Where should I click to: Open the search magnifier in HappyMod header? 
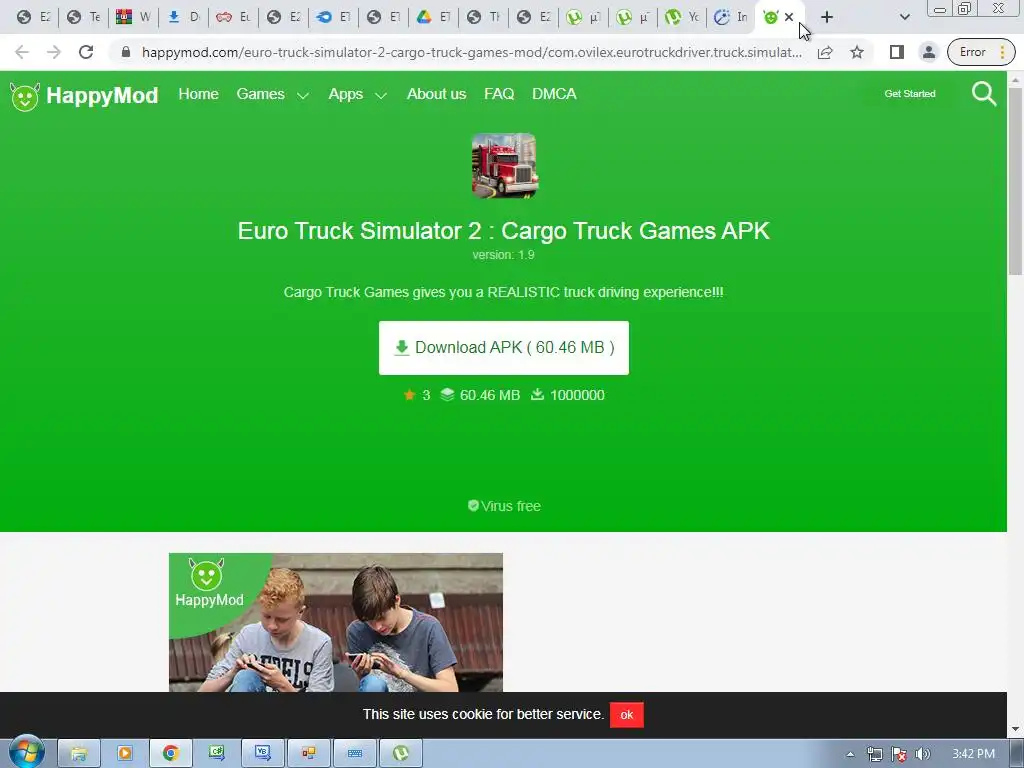[x=984, y=94]
